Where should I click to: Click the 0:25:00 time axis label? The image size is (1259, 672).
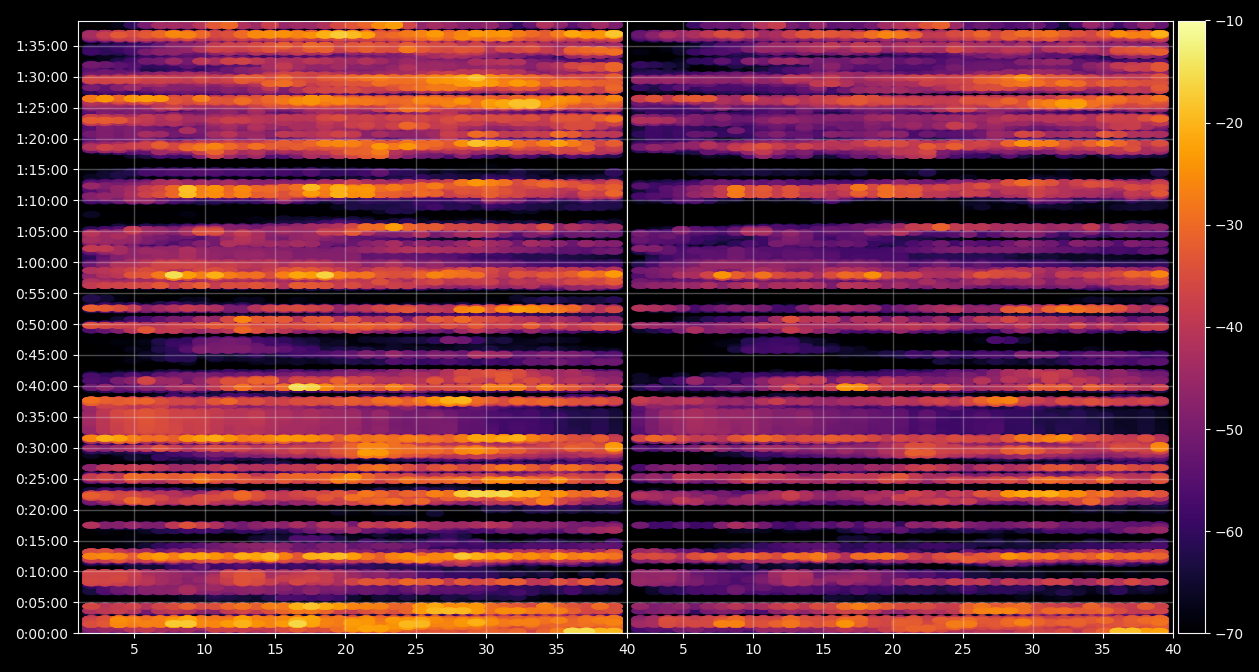pyautogui.click(x=42, y=479)
